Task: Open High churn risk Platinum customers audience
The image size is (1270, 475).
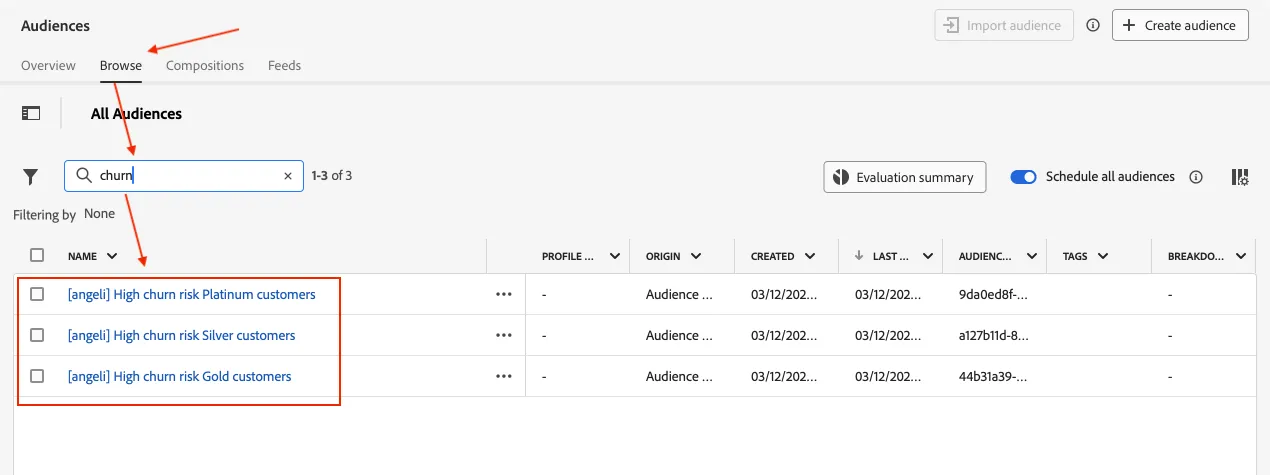Action: tap(191, 294)
